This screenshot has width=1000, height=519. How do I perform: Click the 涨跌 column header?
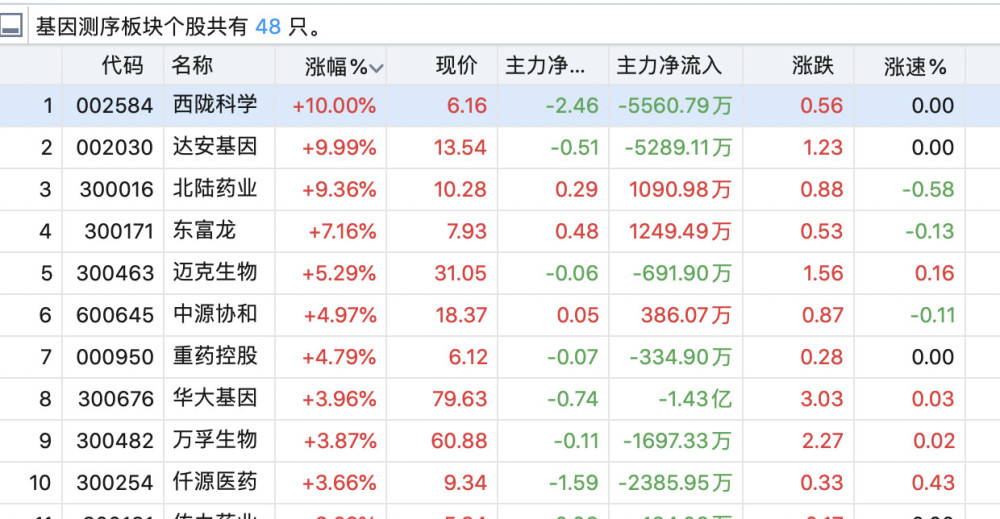[x=812, y=66]
